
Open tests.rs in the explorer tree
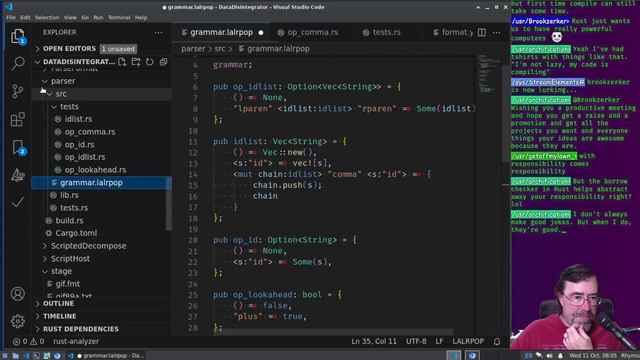74,208
